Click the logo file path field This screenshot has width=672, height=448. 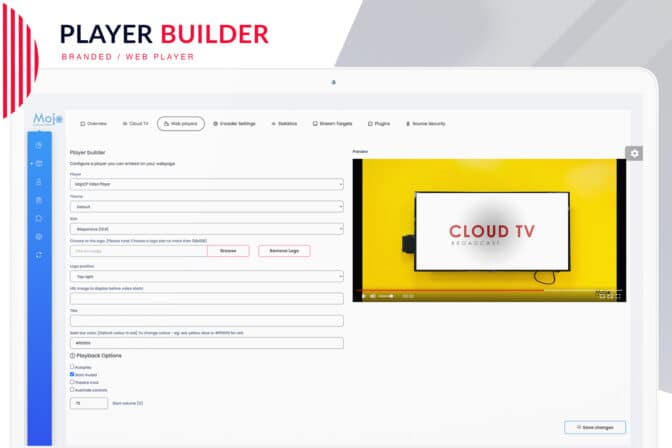(138, 251)
